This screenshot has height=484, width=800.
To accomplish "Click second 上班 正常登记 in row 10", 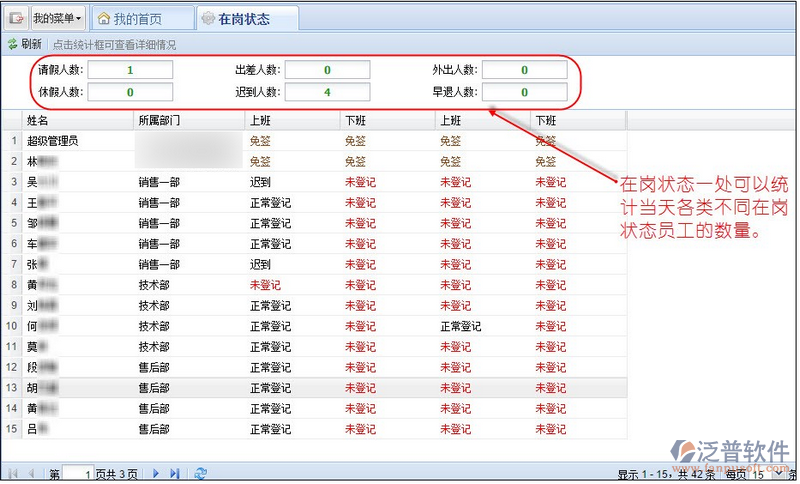I will (x=461, y=326).
